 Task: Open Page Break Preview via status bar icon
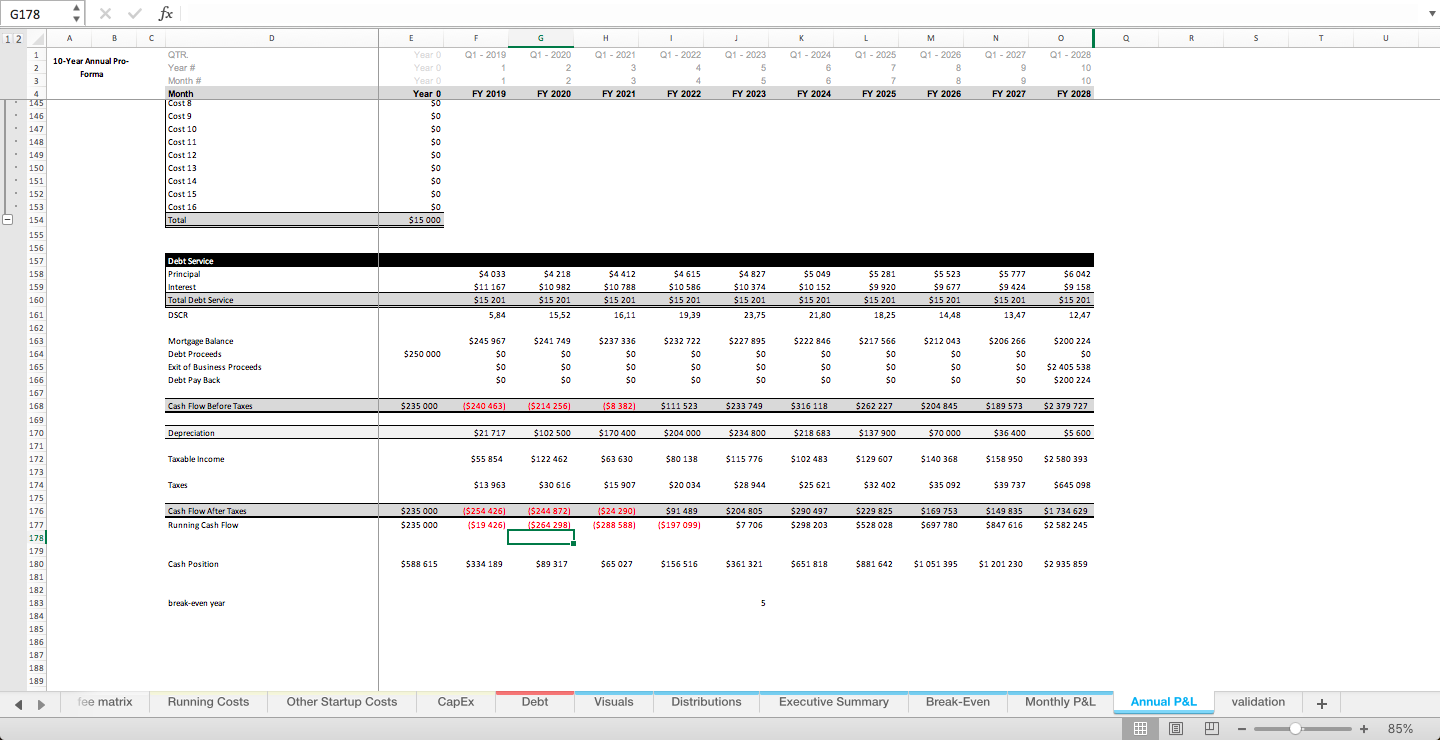1211,728
